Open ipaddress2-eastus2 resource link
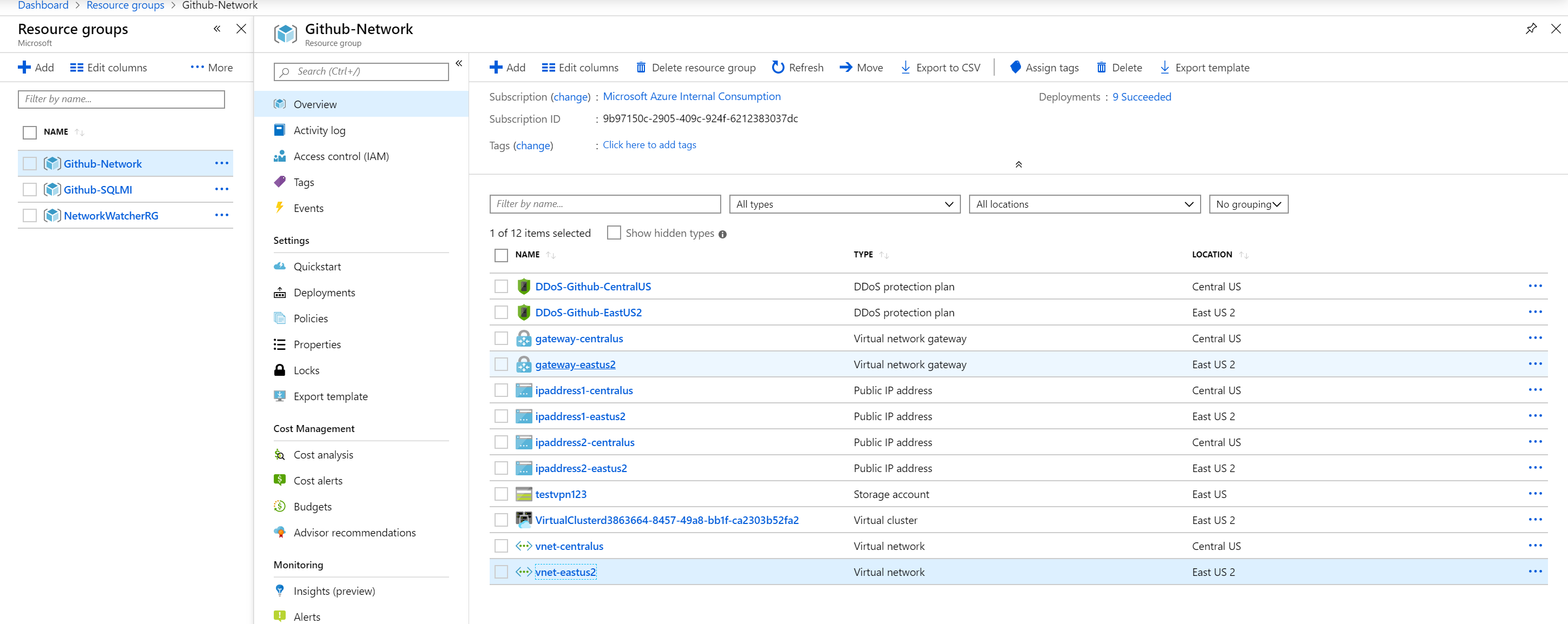 click(581, 468)
